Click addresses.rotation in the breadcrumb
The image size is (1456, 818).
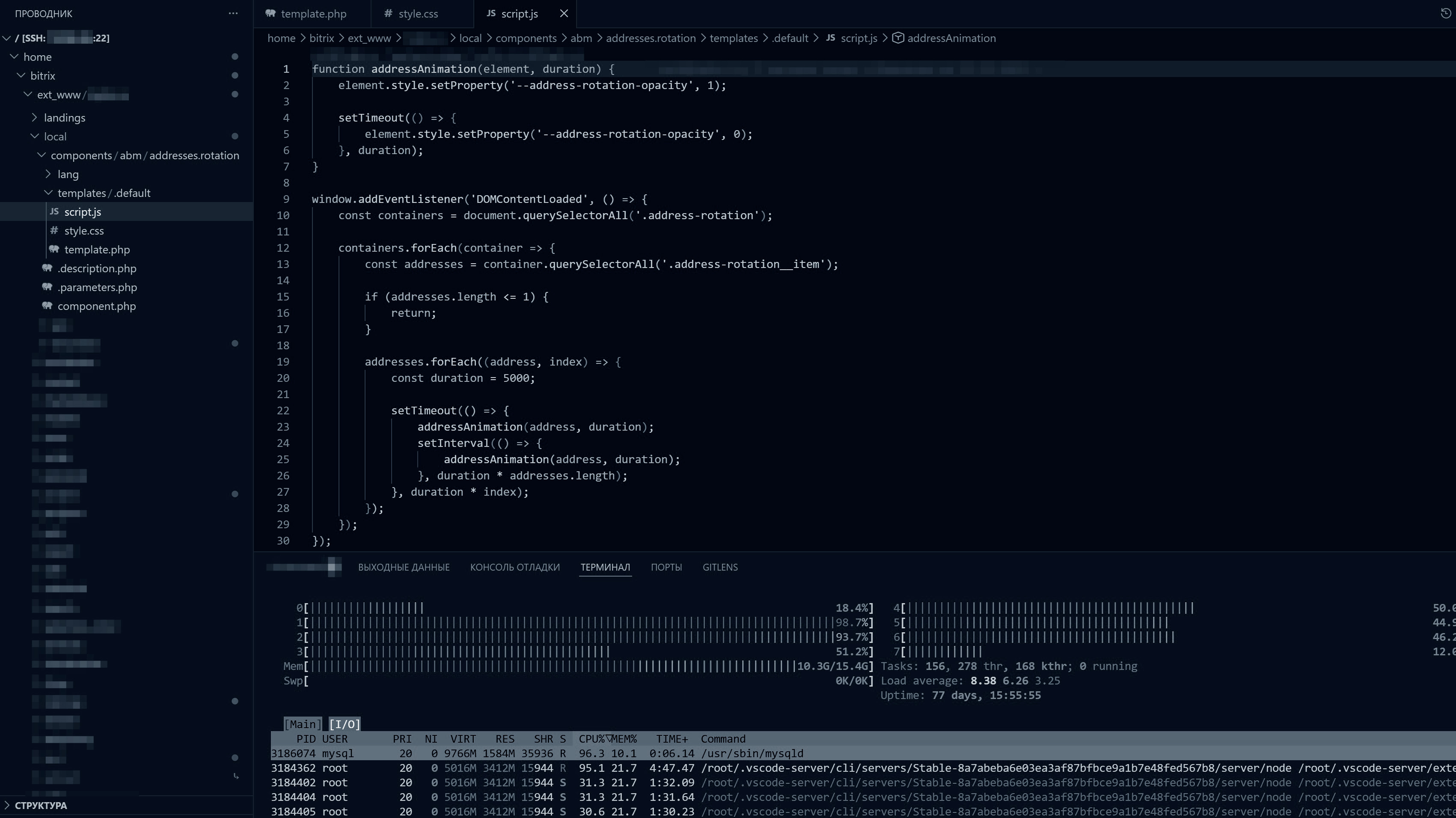click(x=651, y=38)
